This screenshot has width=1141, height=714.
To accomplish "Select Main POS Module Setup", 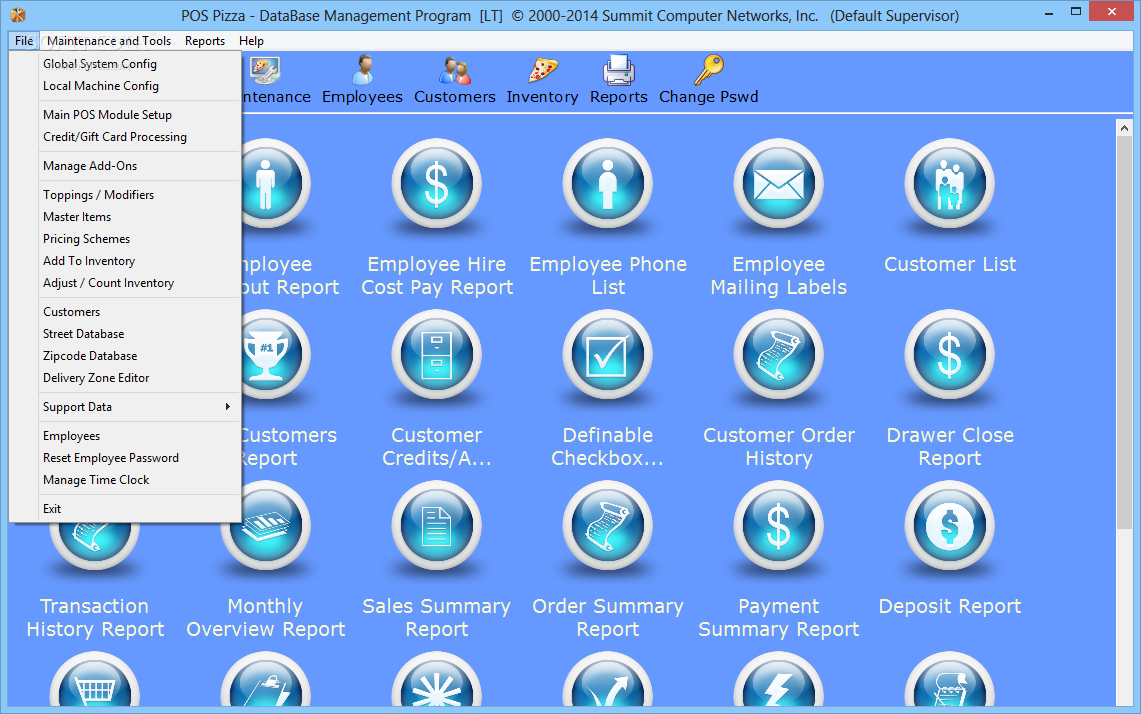I will pos(138,115).
